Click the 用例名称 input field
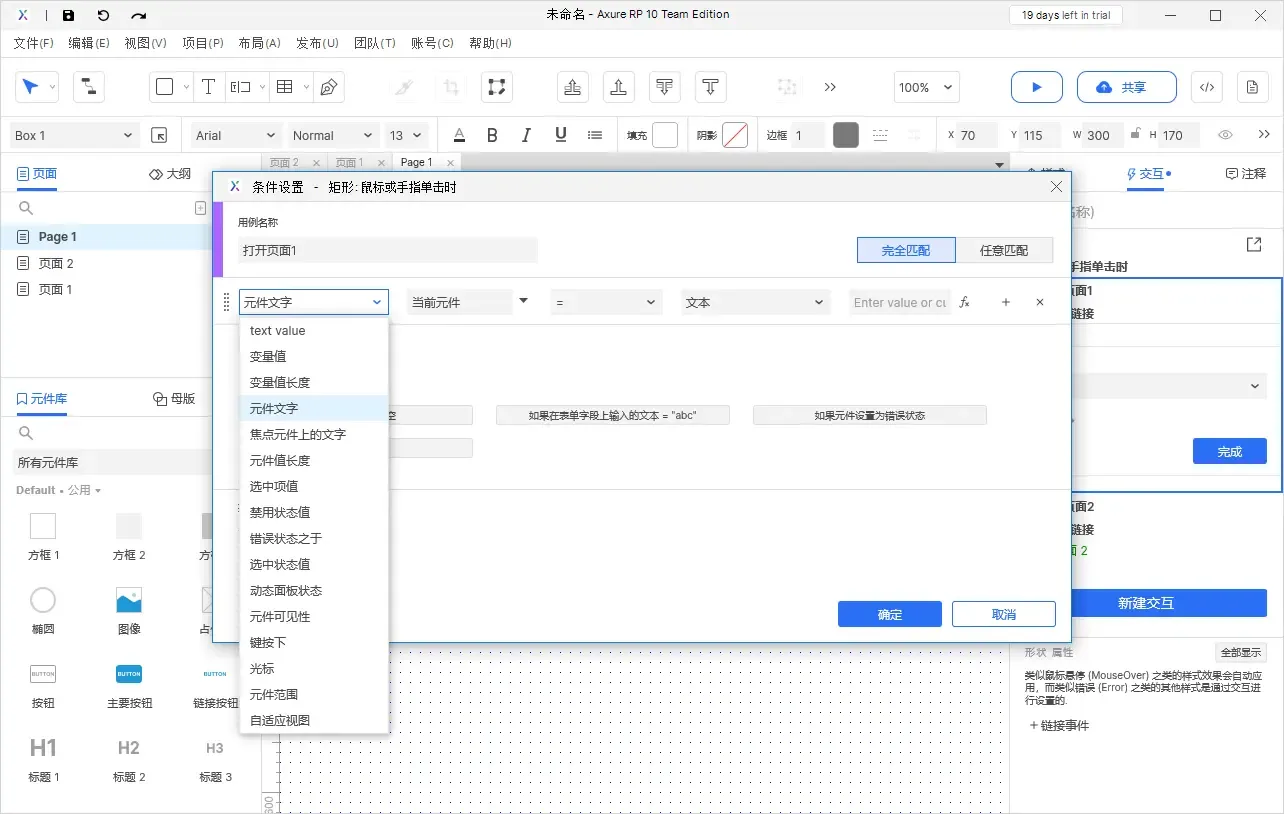Viewport: 1284px width, 814px height. 390,248
